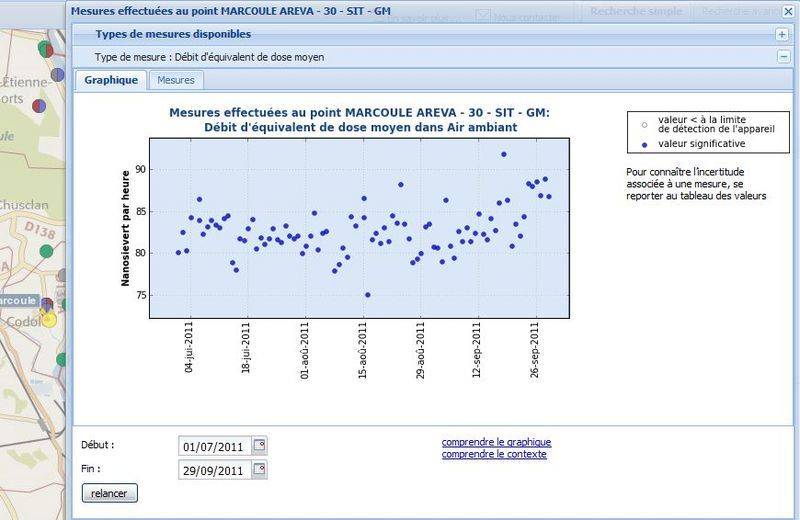Screen dimensions: 800x520
Task: Close the Mesures effectuées dialog
Action: click(788, 11)
